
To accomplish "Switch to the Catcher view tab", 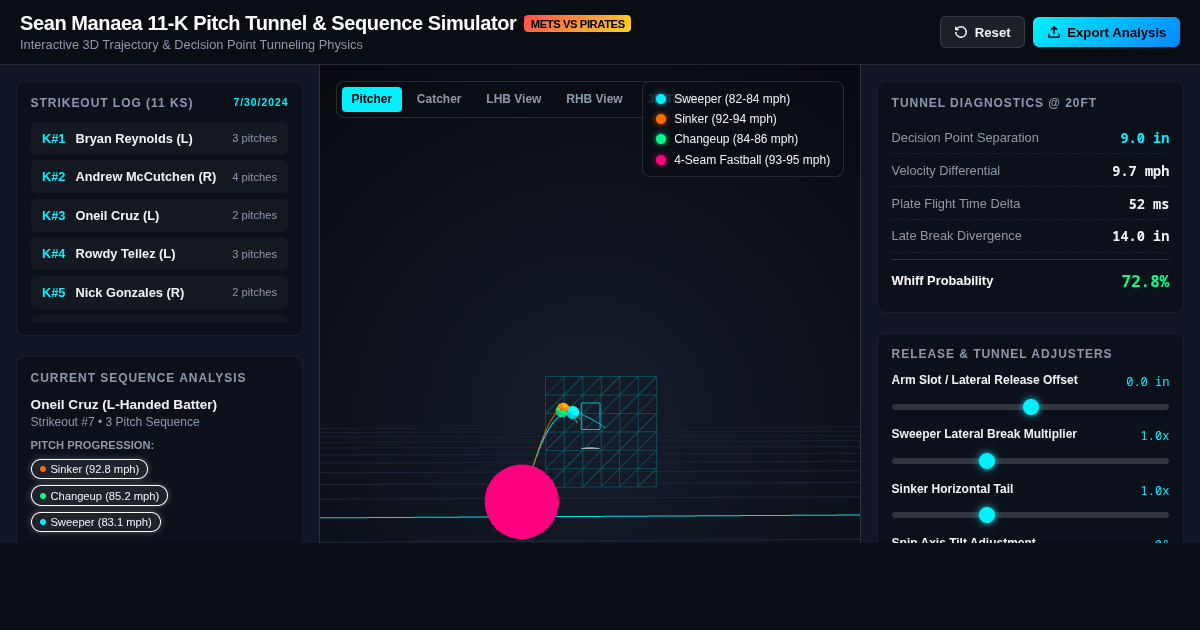I will pyautogui.click(x=439, y=99).
